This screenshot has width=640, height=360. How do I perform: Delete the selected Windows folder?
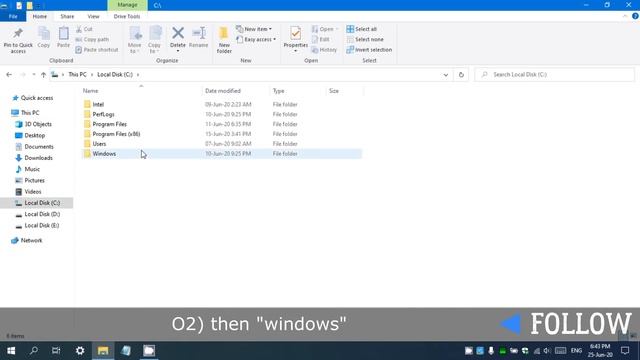point(178,39)
